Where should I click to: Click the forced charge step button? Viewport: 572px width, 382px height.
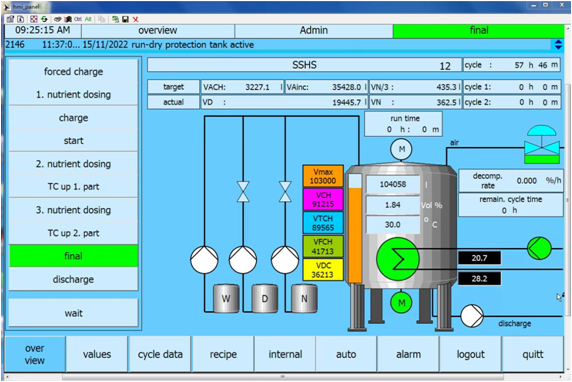[73, 72]
